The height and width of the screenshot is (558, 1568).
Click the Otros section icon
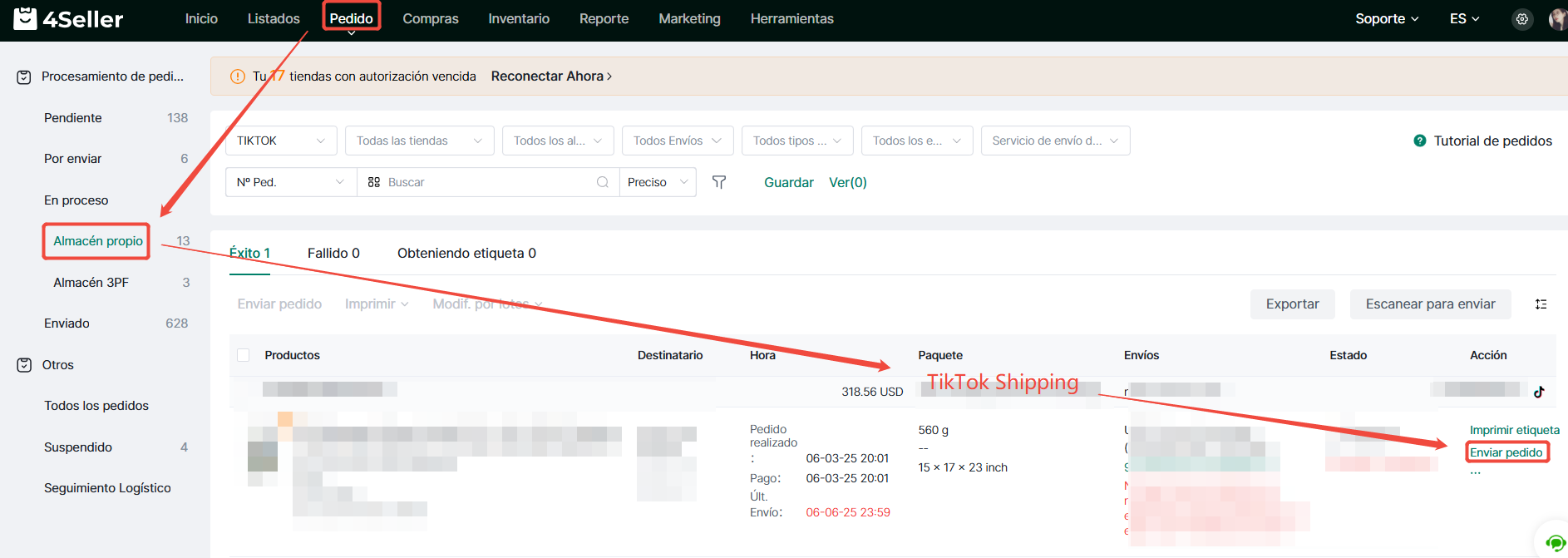(x=24, y=365)
